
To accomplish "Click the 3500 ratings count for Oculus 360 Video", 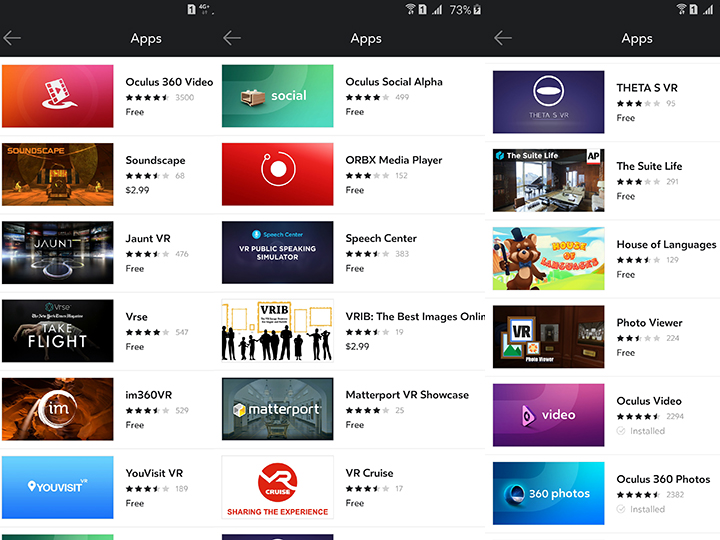I will [185, 97].
